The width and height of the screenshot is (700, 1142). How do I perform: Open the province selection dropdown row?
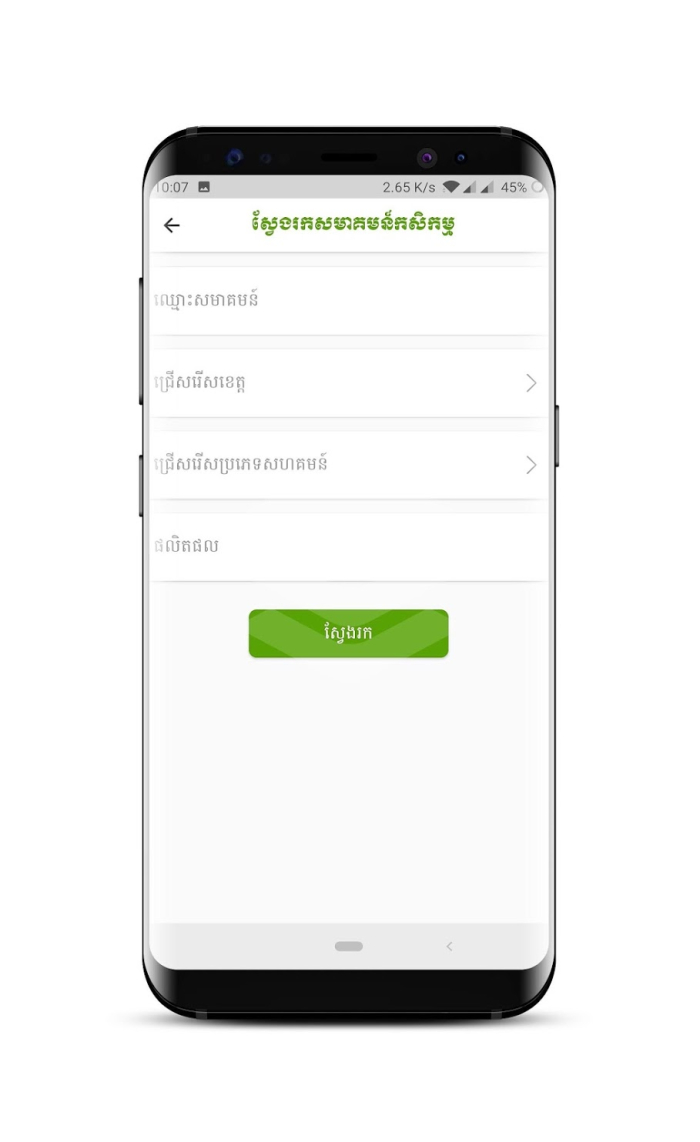pyautogui.click(x=348, y=382)
